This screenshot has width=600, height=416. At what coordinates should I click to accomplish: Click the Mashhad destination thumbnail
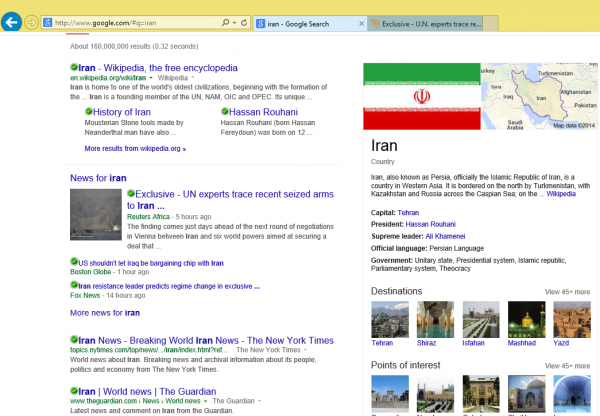pyautogui.click(x=527, y=320)
